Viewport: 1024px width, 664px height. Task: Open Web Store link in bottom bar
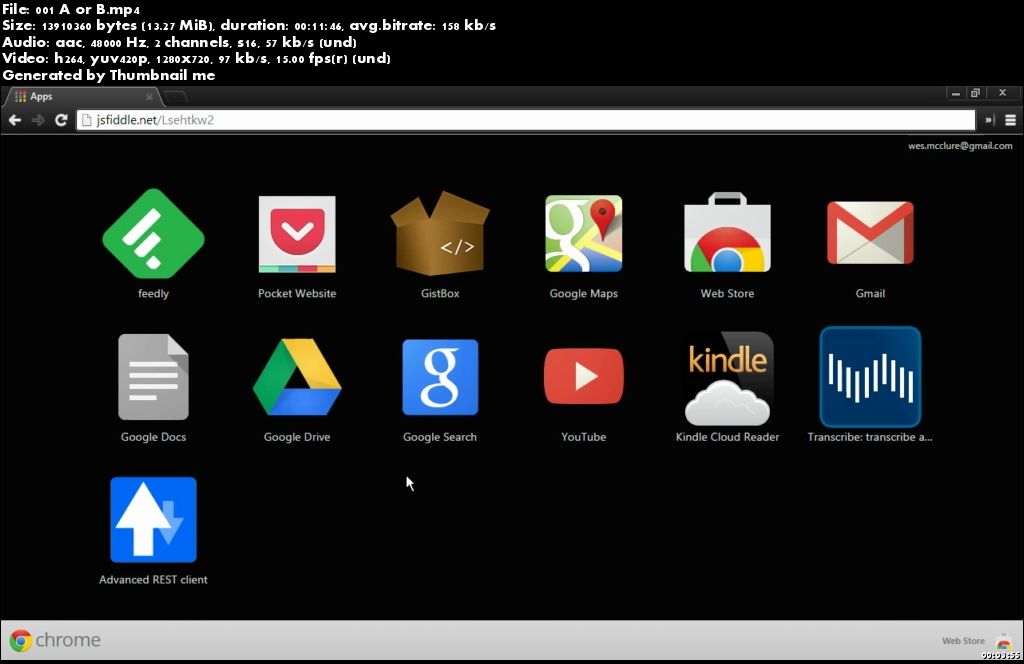976,640
